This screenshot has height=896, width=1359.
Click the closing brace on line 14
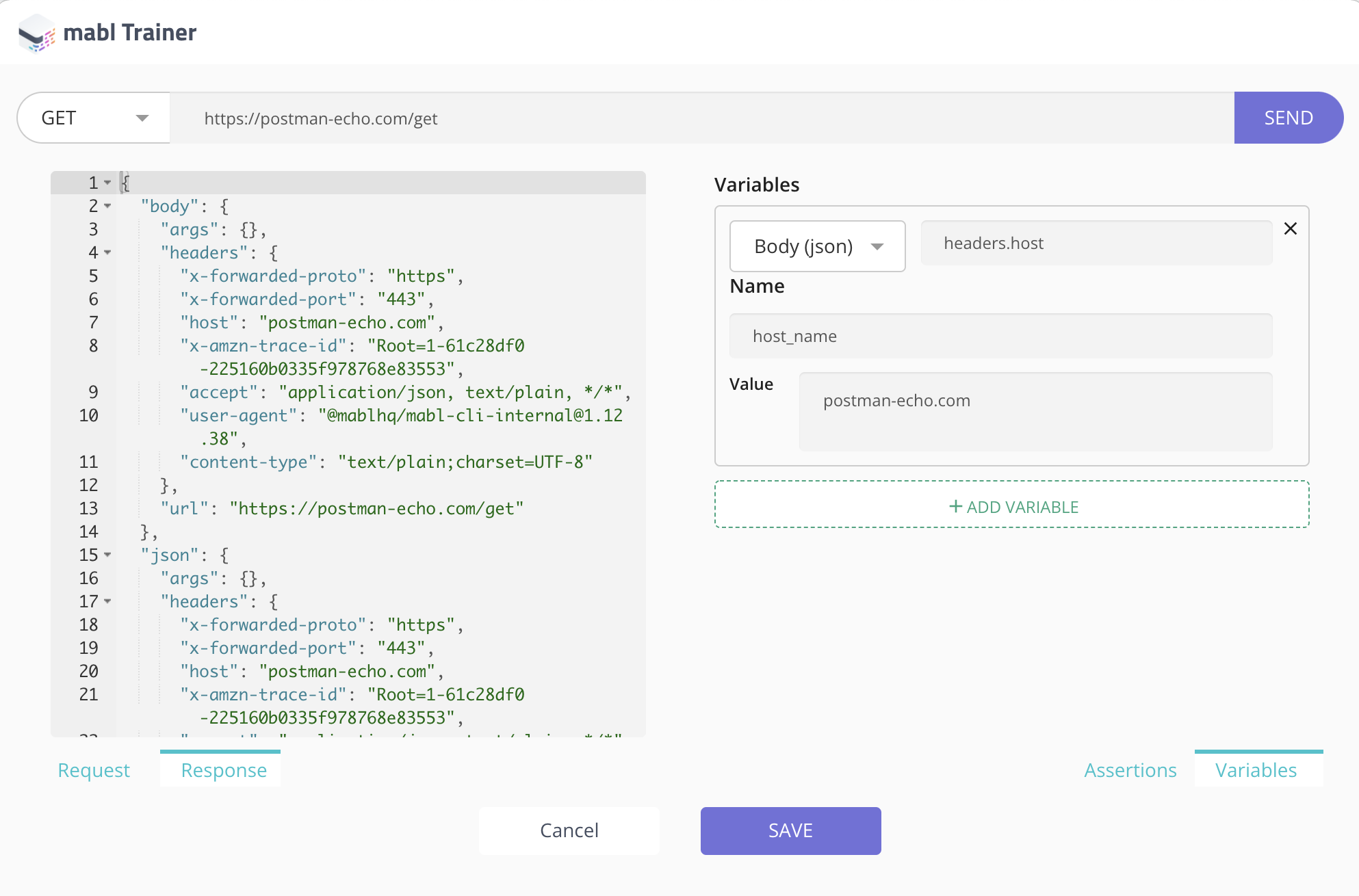tap(148, 531)
